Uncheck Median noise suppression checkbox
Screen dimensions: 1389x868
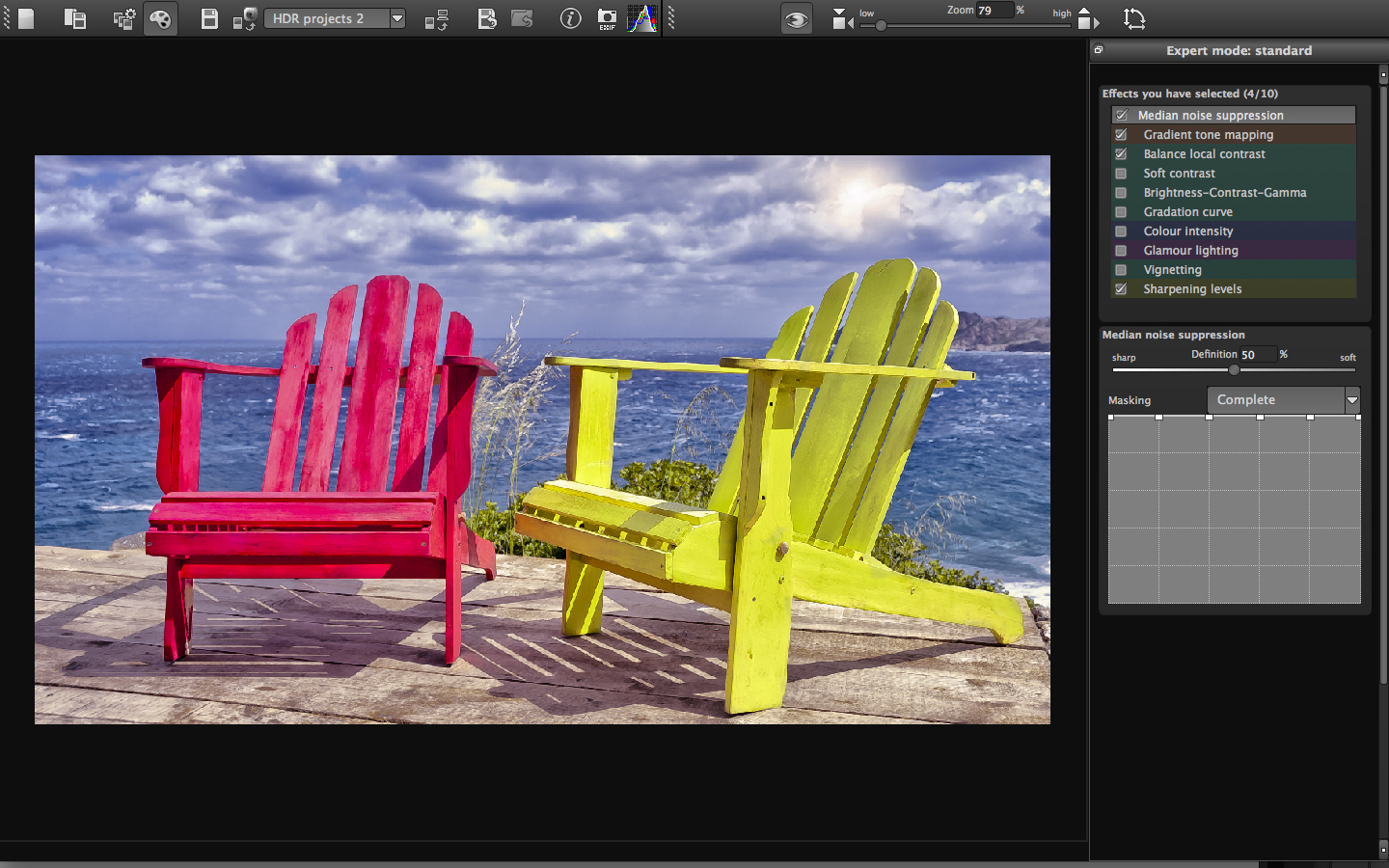pos(1121,115)
